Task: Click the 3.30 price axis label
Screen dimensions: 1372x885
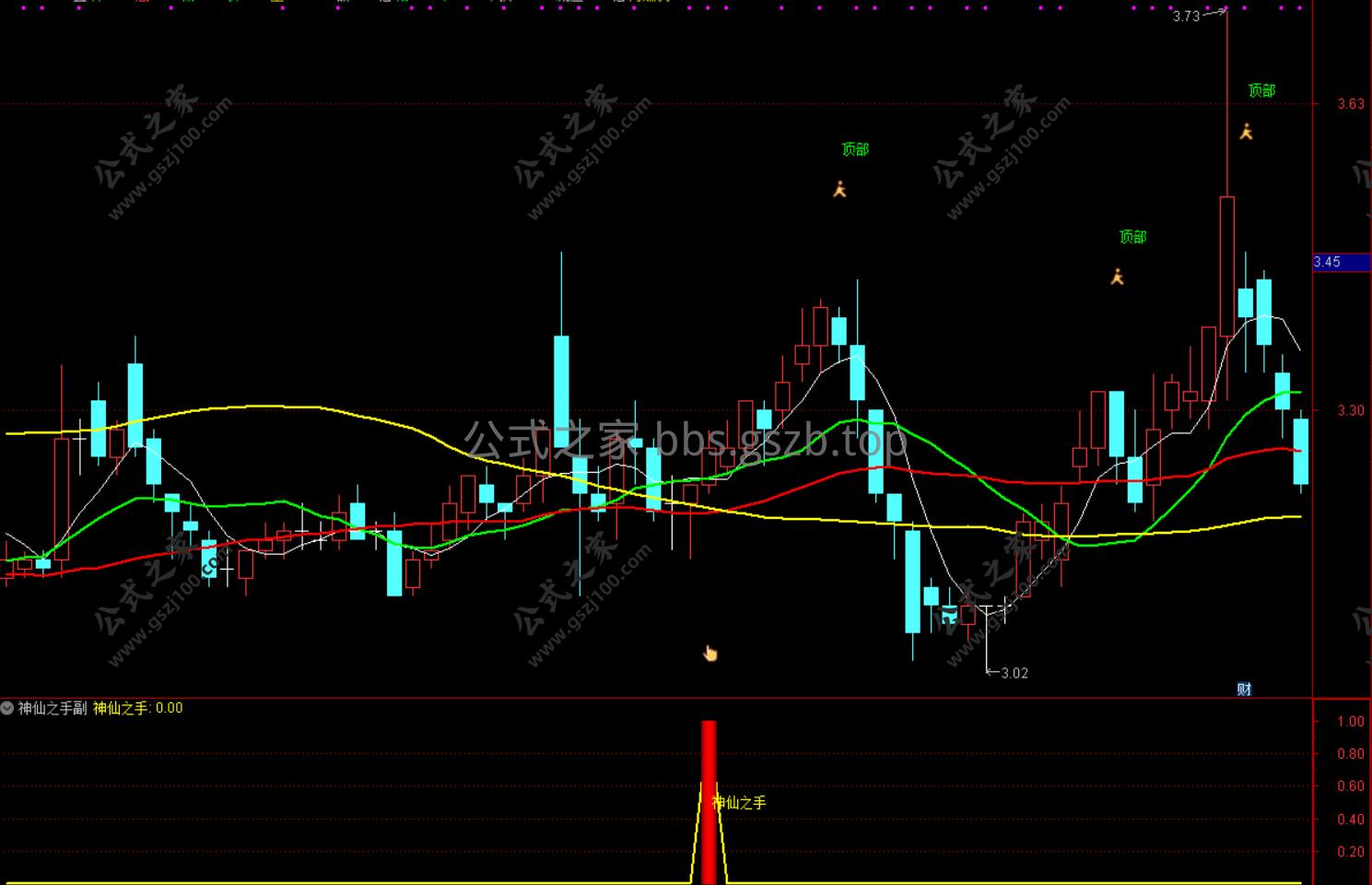Action: pos(1351,410)
